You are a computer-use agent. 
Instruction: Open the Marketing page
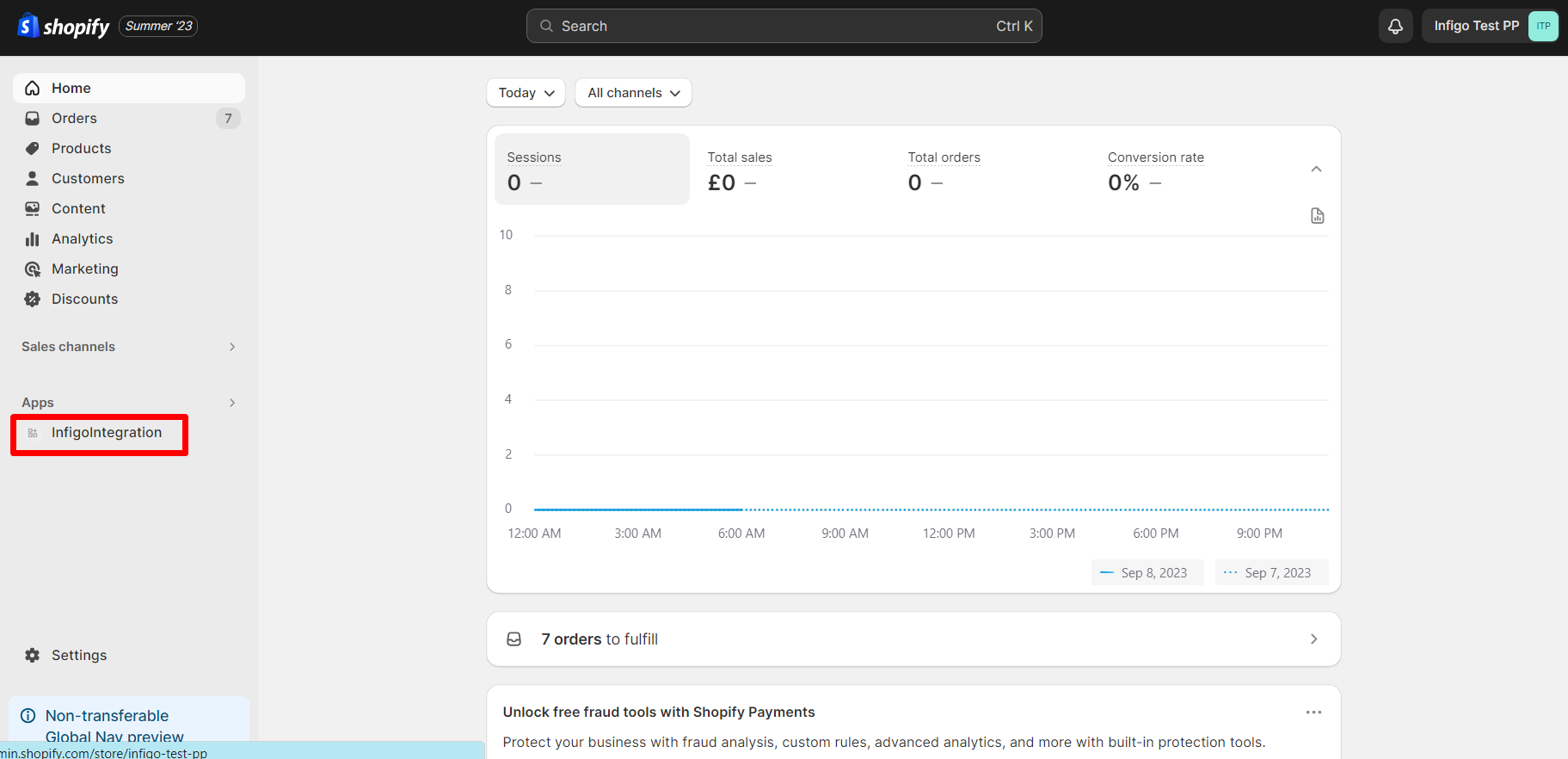pos(129,268)
